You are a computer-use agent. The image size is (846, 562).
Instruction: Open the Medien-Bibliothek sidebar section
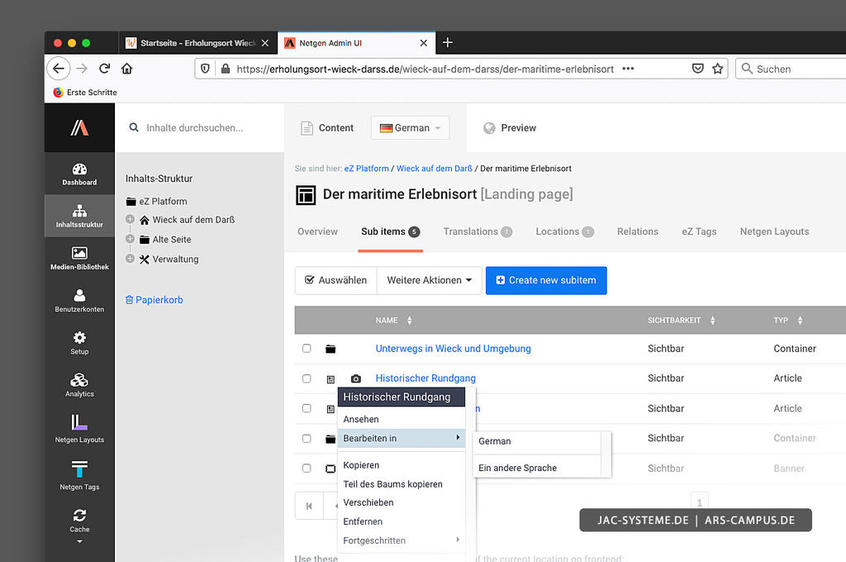tap(79, 258)
